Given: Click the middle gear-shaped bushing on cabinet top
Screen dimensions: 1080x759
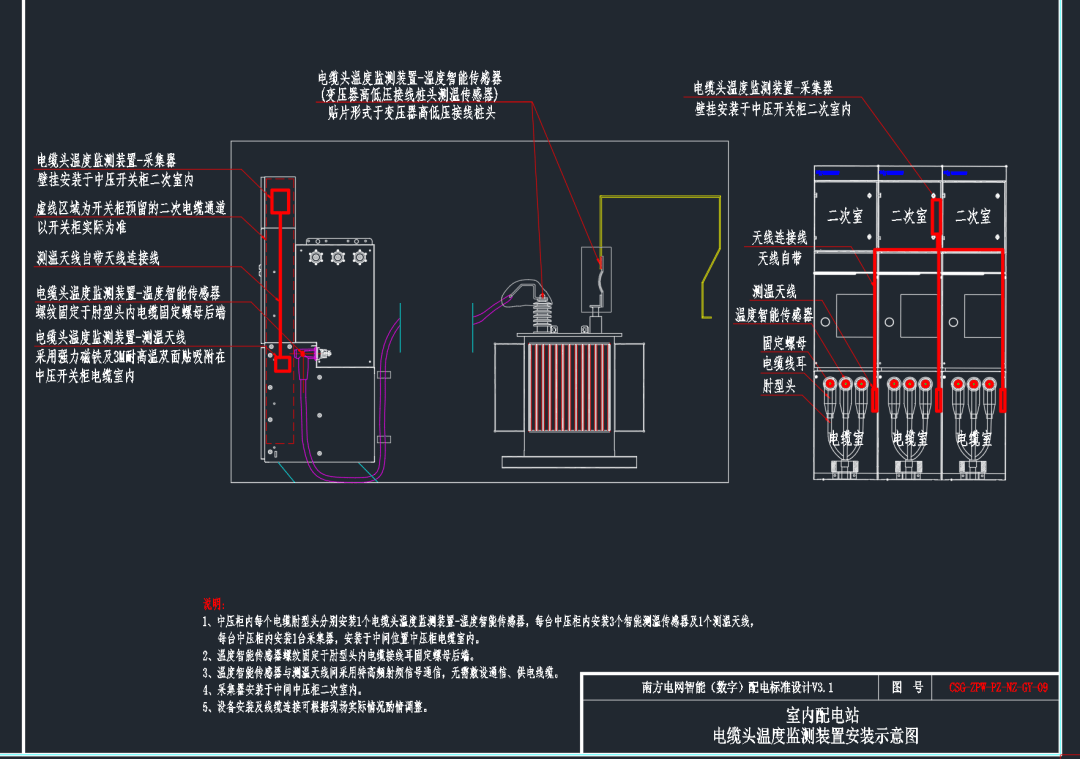Looking at the screenshot, I should (x=338, y=258).
